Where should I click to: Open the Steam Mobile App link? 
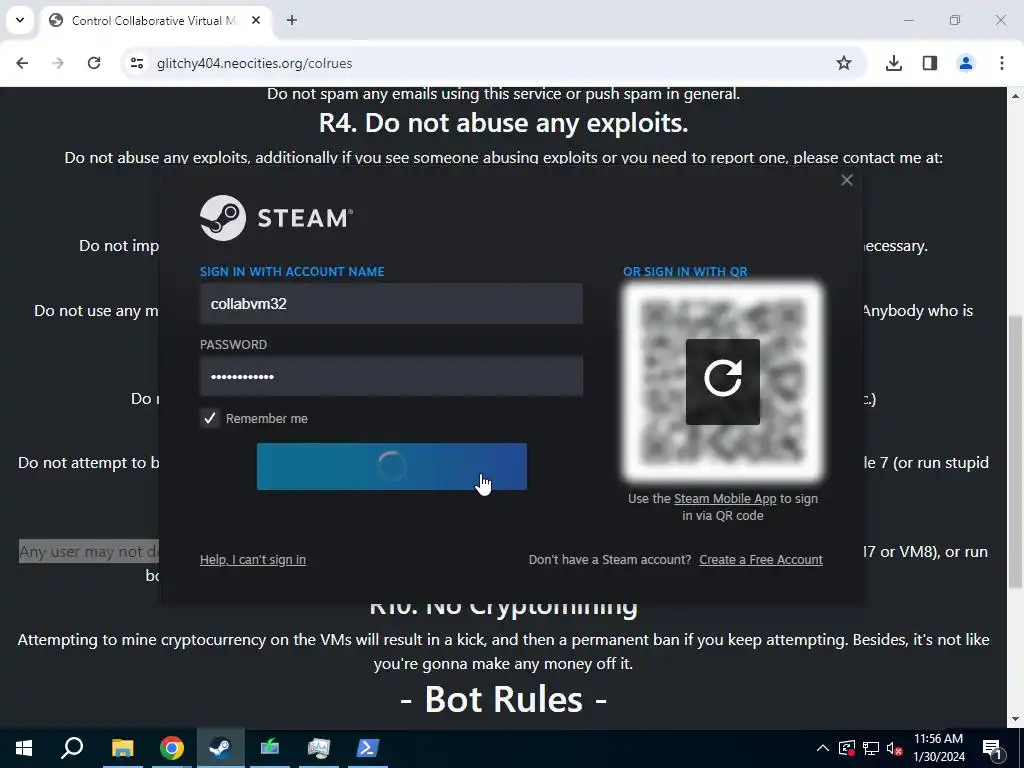725,499
